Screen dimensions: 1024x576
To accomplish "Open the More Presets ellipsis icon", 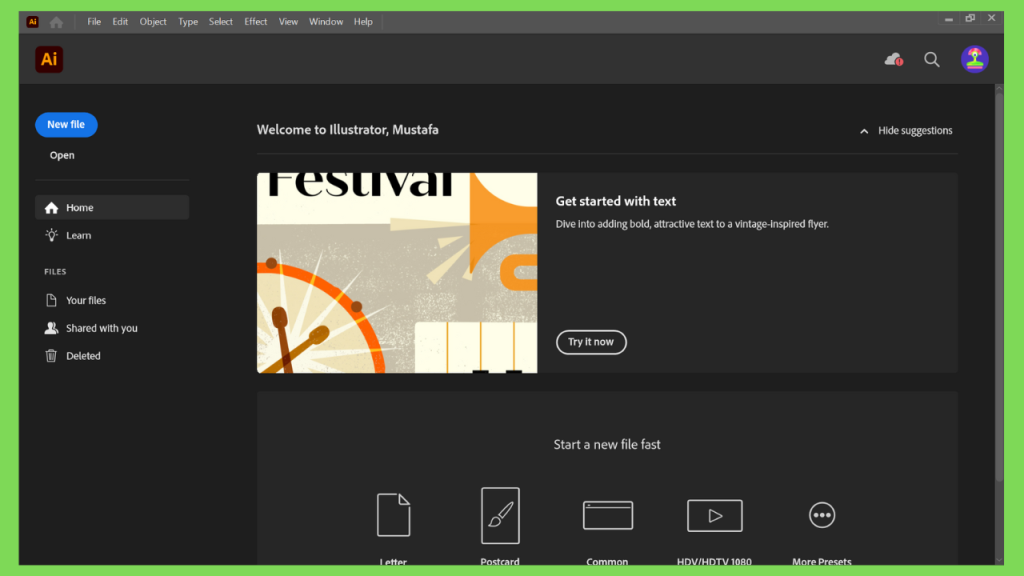I will (x=822, y=515).
